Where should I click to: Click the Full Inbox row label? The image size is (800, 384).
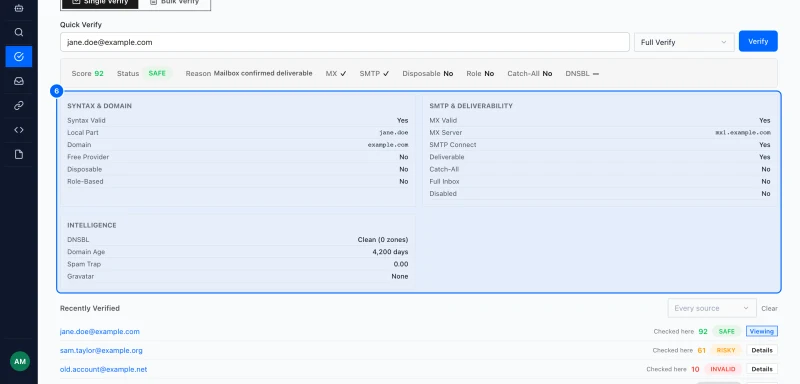pyautogui.click(x=444, y=182)
